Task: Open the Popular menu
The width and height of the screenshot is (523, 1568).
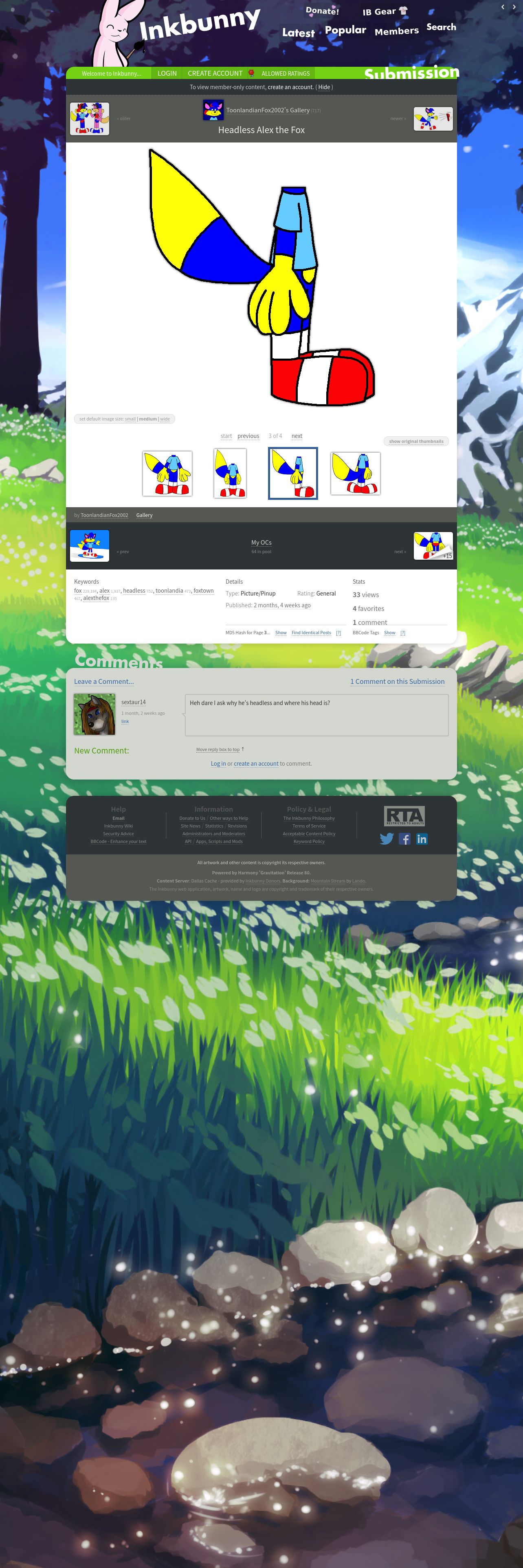Action: pyautogui.click(x=345, y=30)
